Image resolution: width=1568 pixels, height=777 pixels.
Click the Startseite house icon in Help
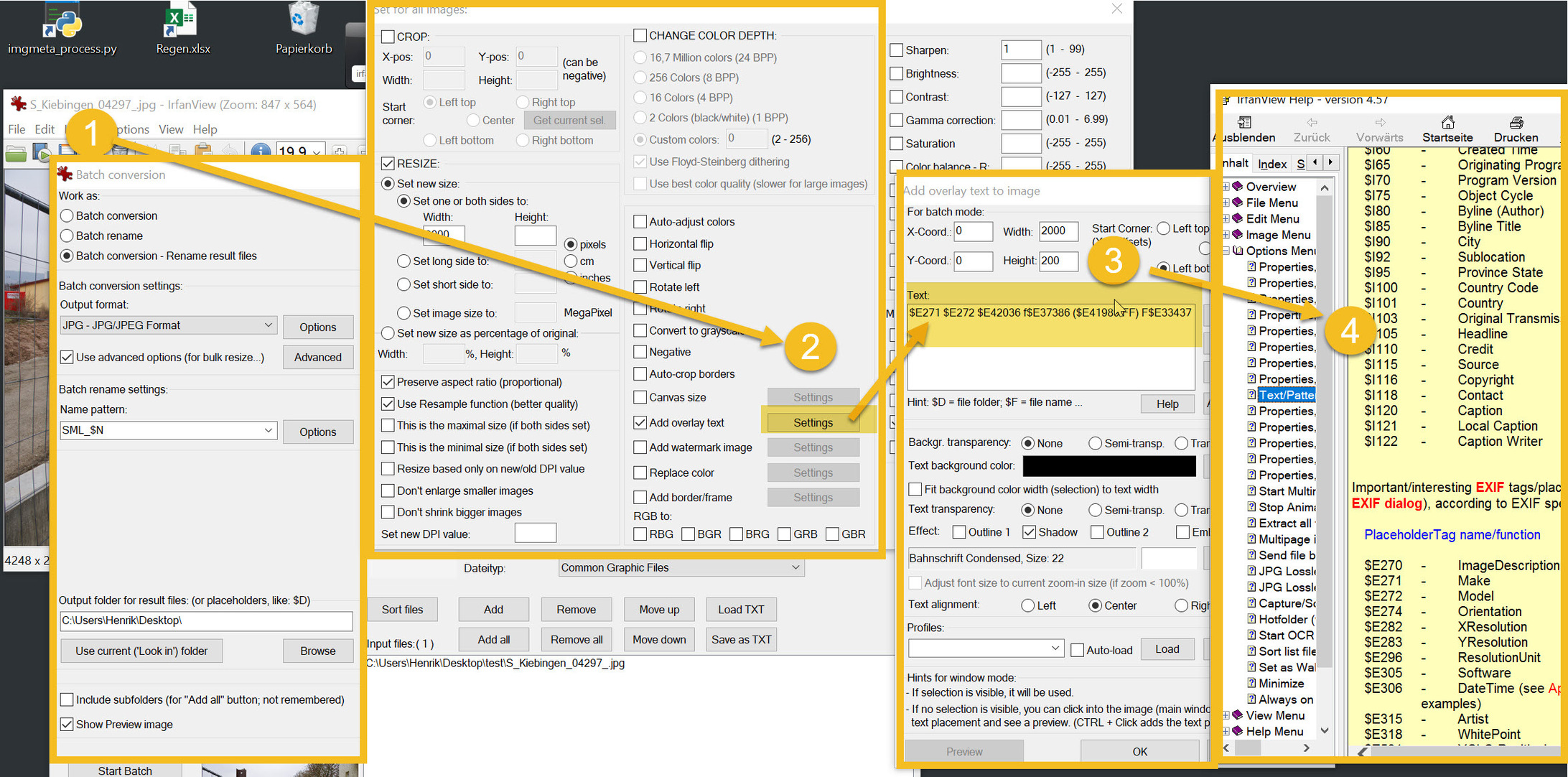[1447, 122]
